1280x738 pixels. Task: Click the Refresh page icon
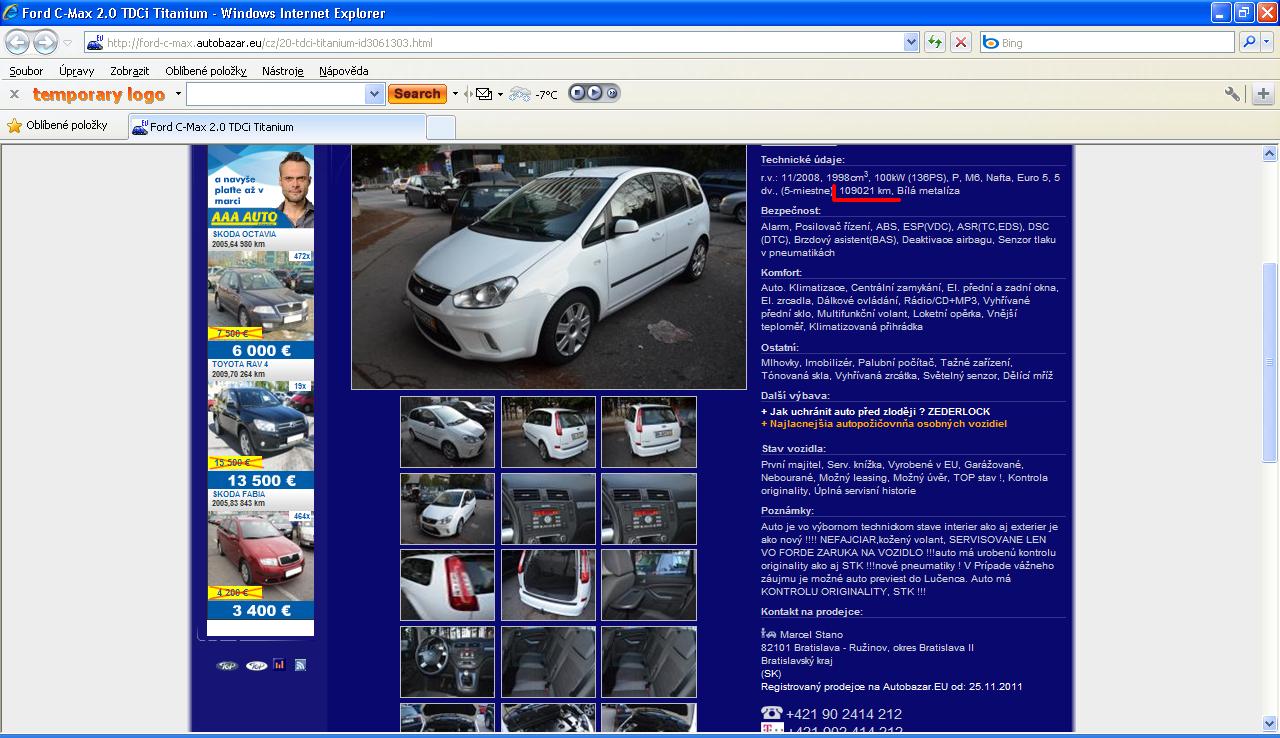pyautogui.click(x=935, y=42)
